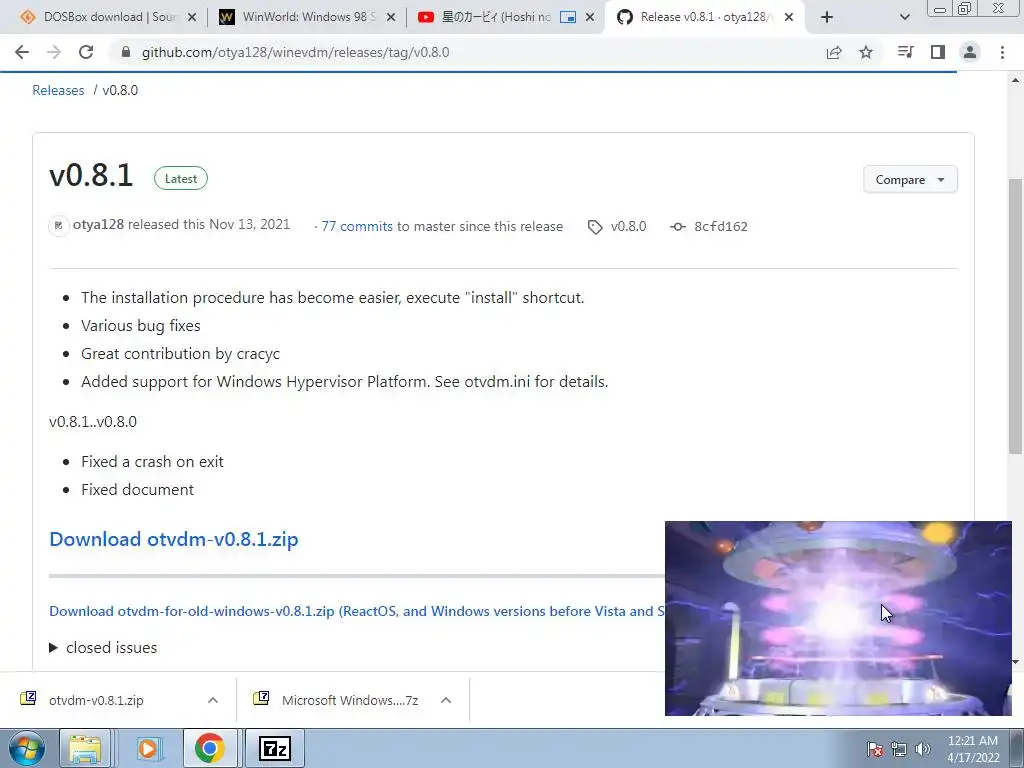Click the scrollbar up arrow
The image size is (1024, 768).
pos(1015,80)
